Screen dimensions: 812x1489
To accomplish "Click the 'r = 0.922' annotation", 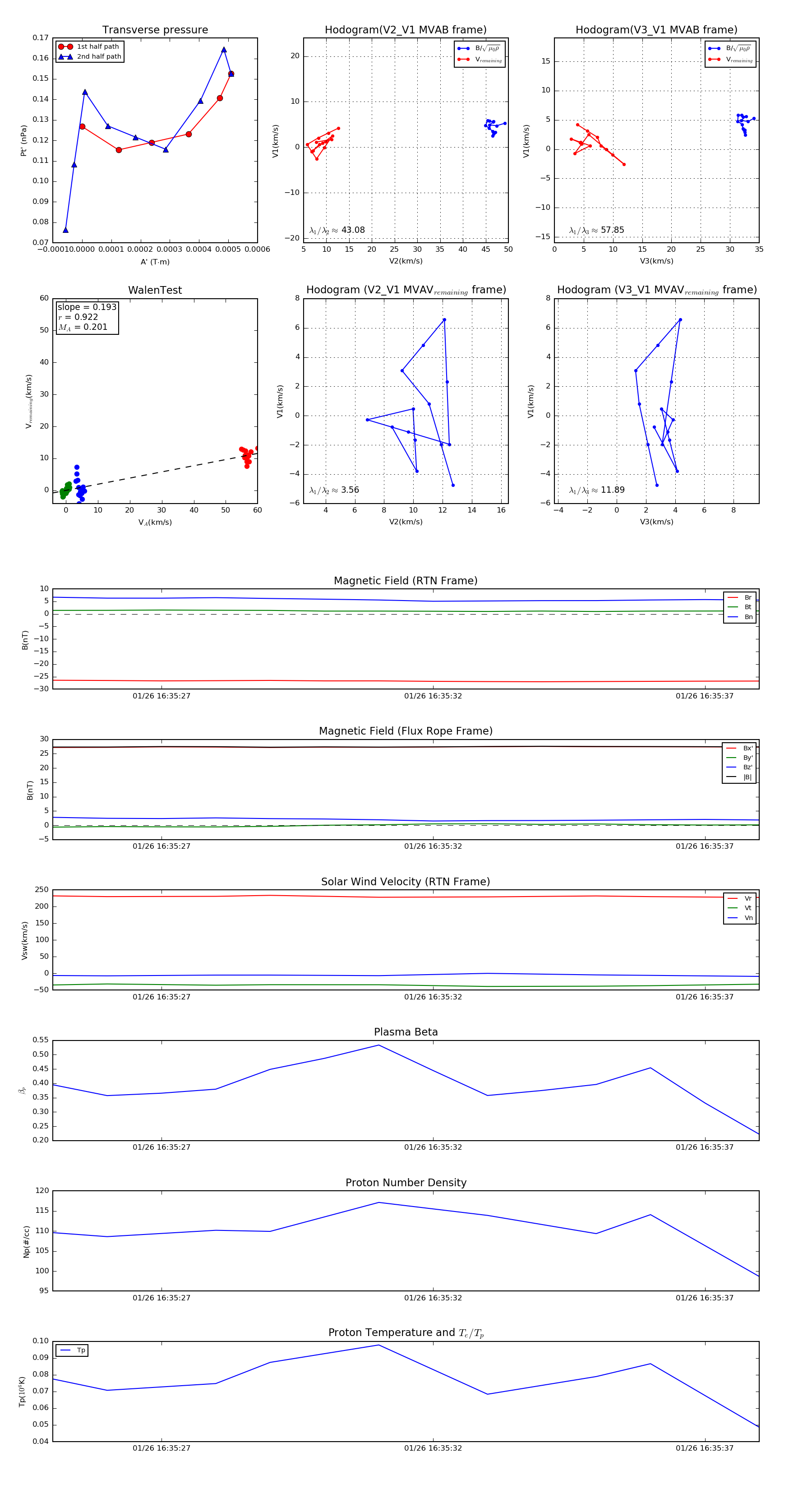I will [78, 317].
